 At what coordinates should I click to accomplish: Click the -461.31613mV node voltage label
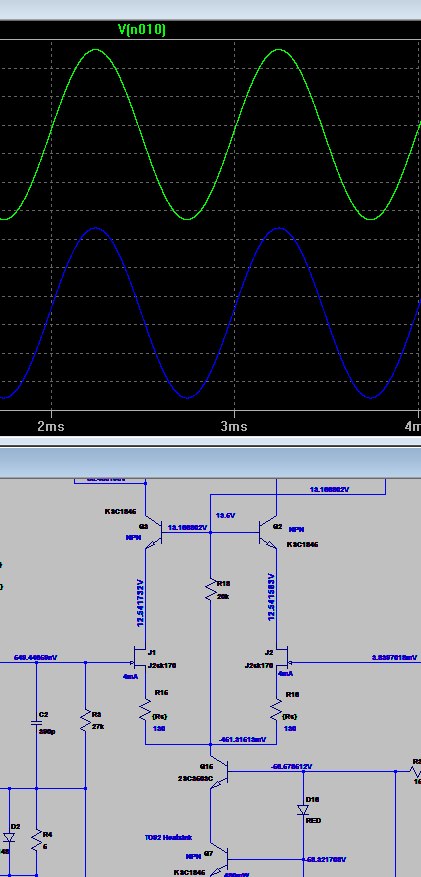[243, 739]
